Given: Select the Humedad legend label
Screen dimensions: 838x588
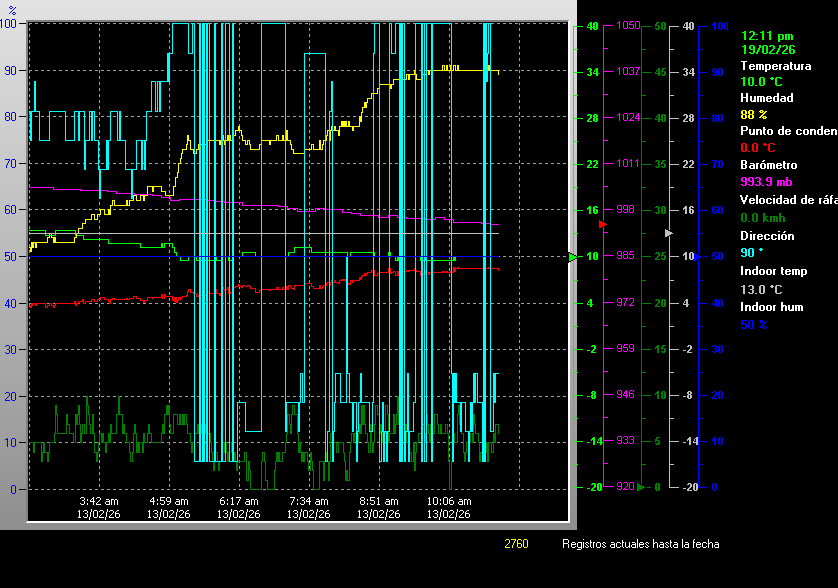Looking at the screenshot, I should 766,98.
